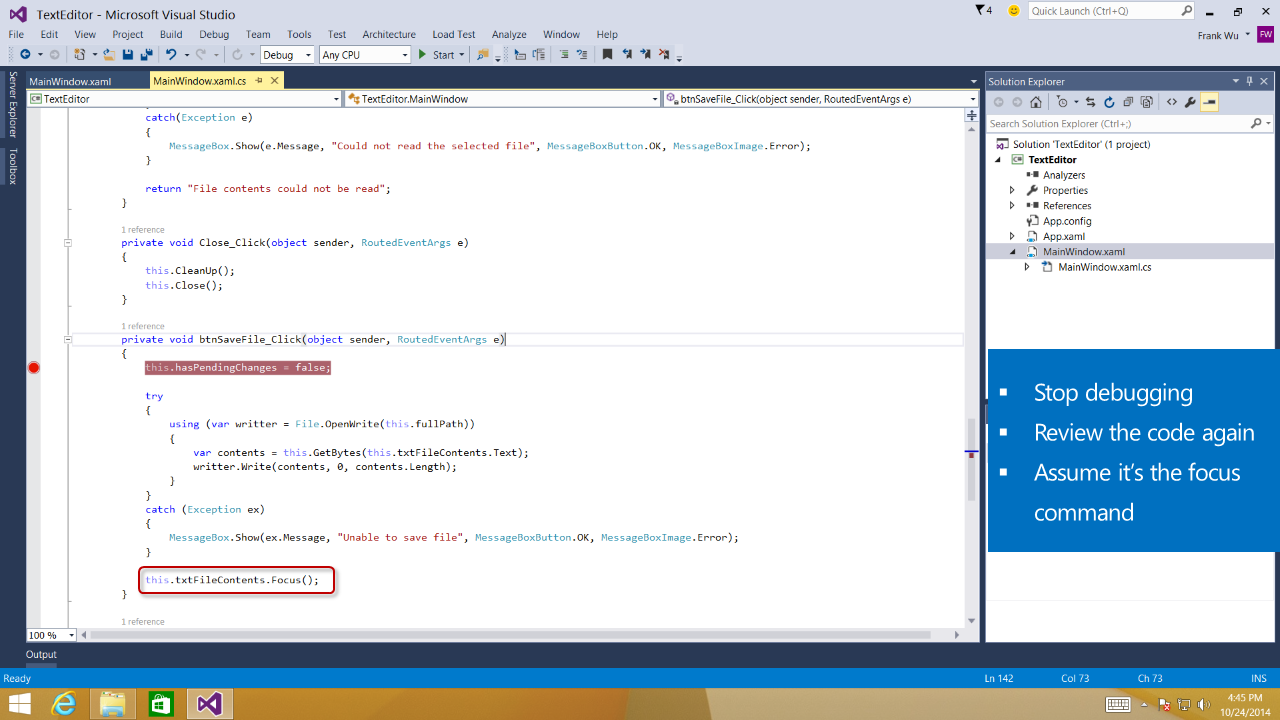Viewport: 1280px width, 720px height.
Task: Uncomment the selected lines icon
Action: tap(582, 55)
